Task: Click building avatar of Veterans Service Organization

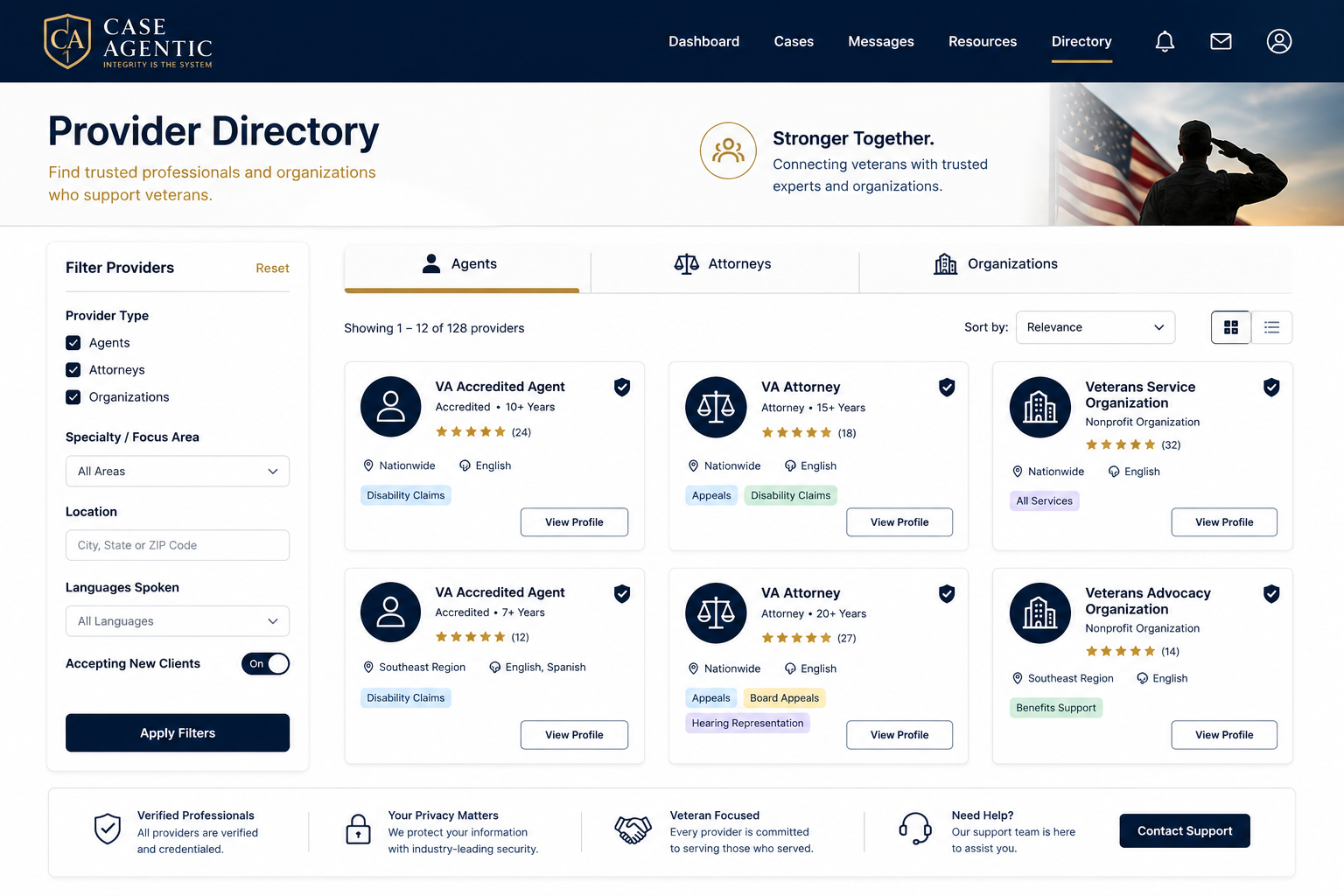Action: coord(1040,407)
